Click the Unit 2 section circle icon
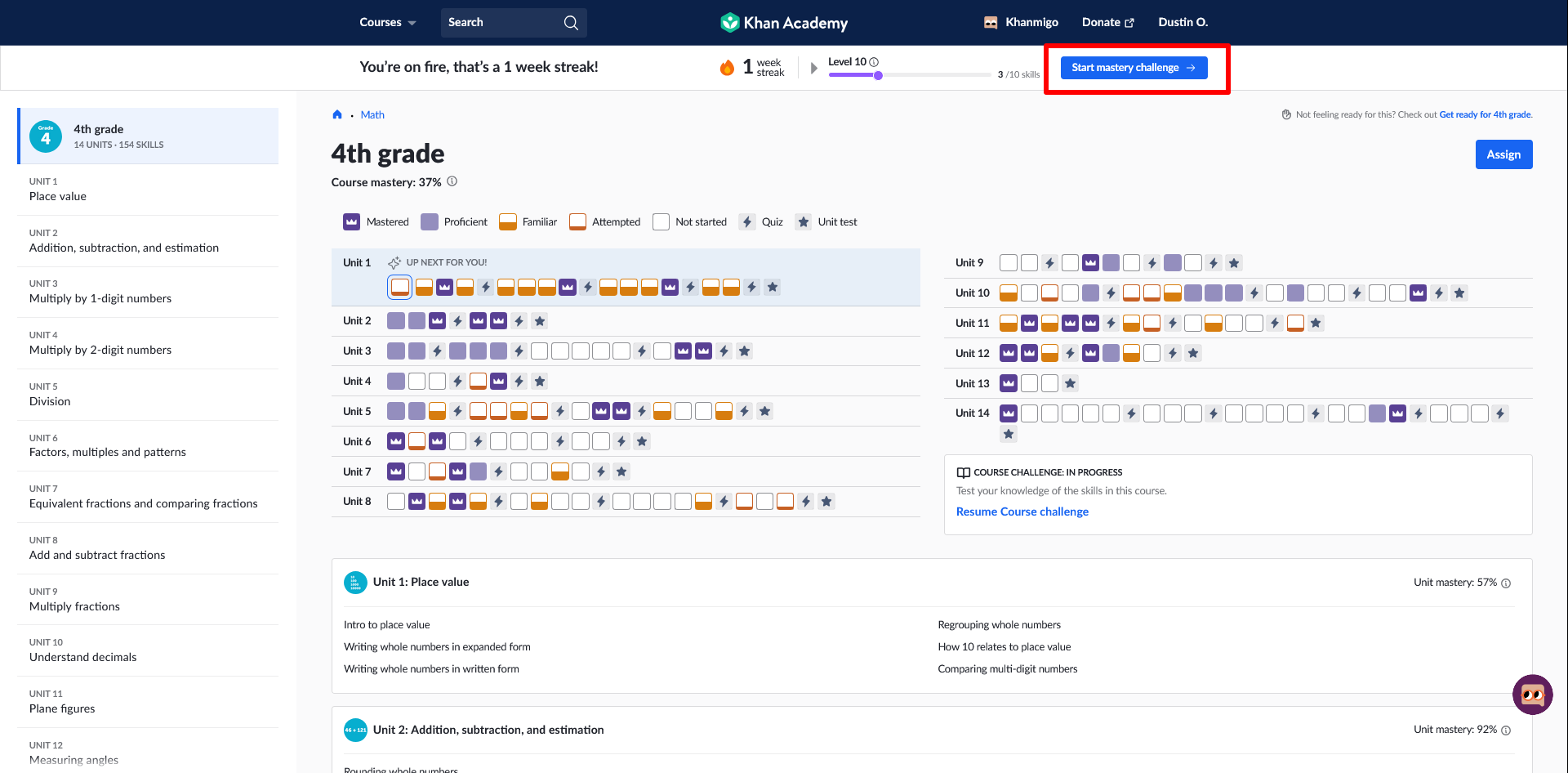 pos(355,731)
